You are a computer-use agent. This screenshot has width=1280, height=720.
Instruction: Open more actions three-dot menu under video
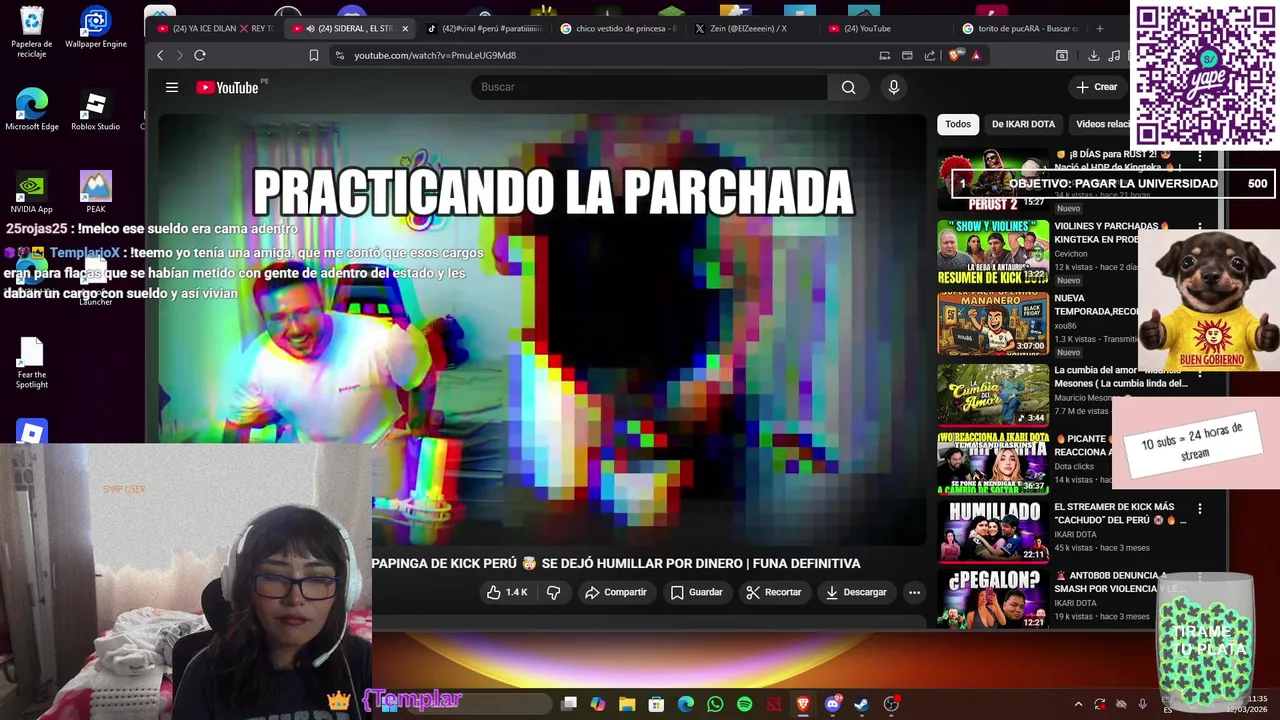click(x=914, y=592)
